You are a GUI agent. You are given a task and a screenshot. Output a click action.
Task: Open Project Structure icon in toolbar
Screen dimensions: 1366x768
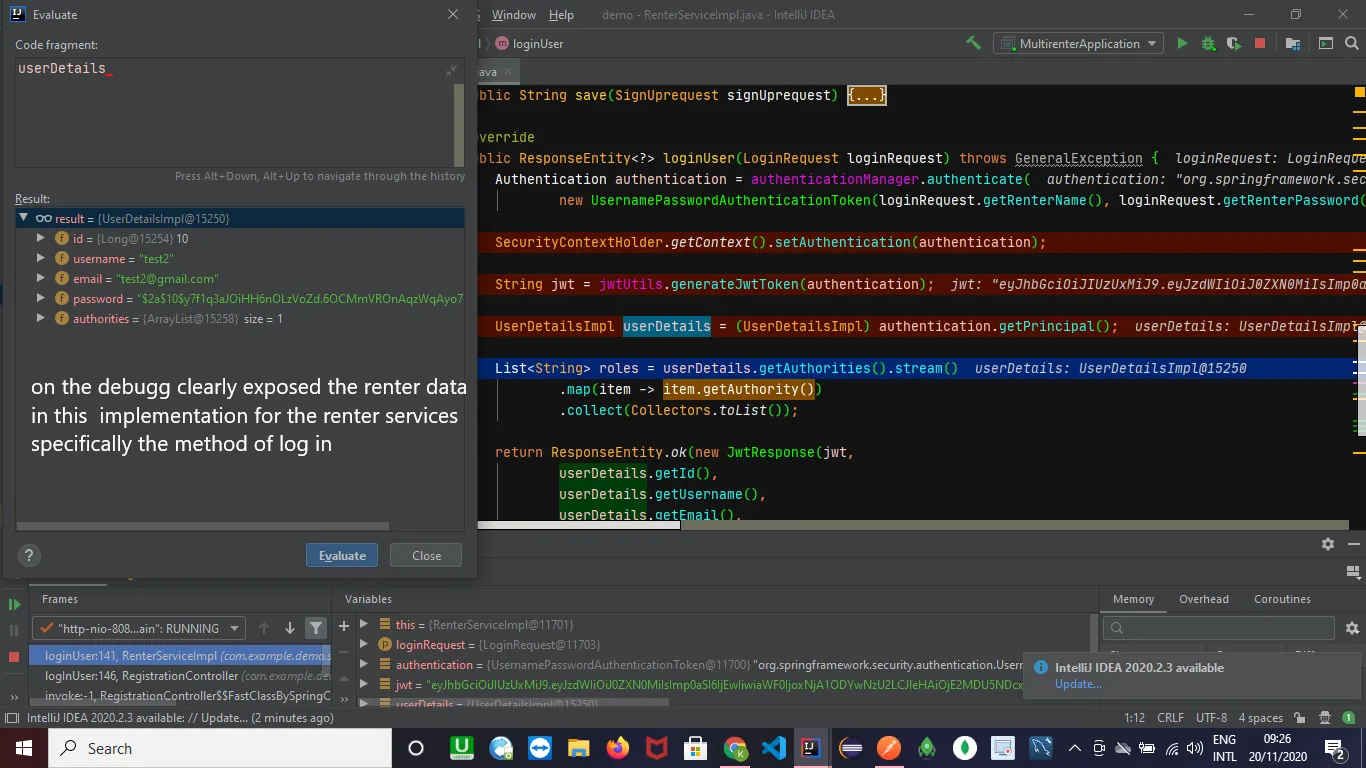coord(1293,43)
